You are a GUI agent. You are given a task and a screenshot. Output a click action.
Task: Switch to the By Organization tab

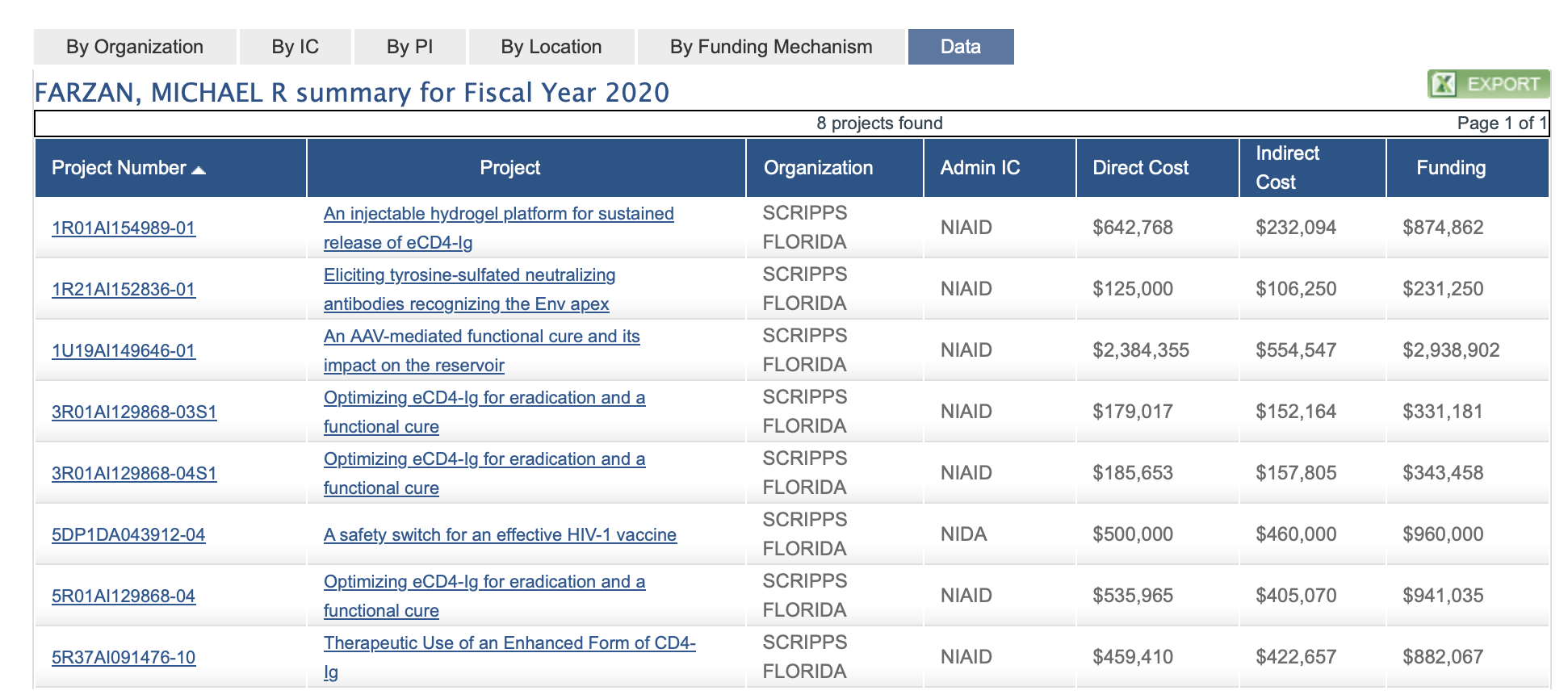135,47
